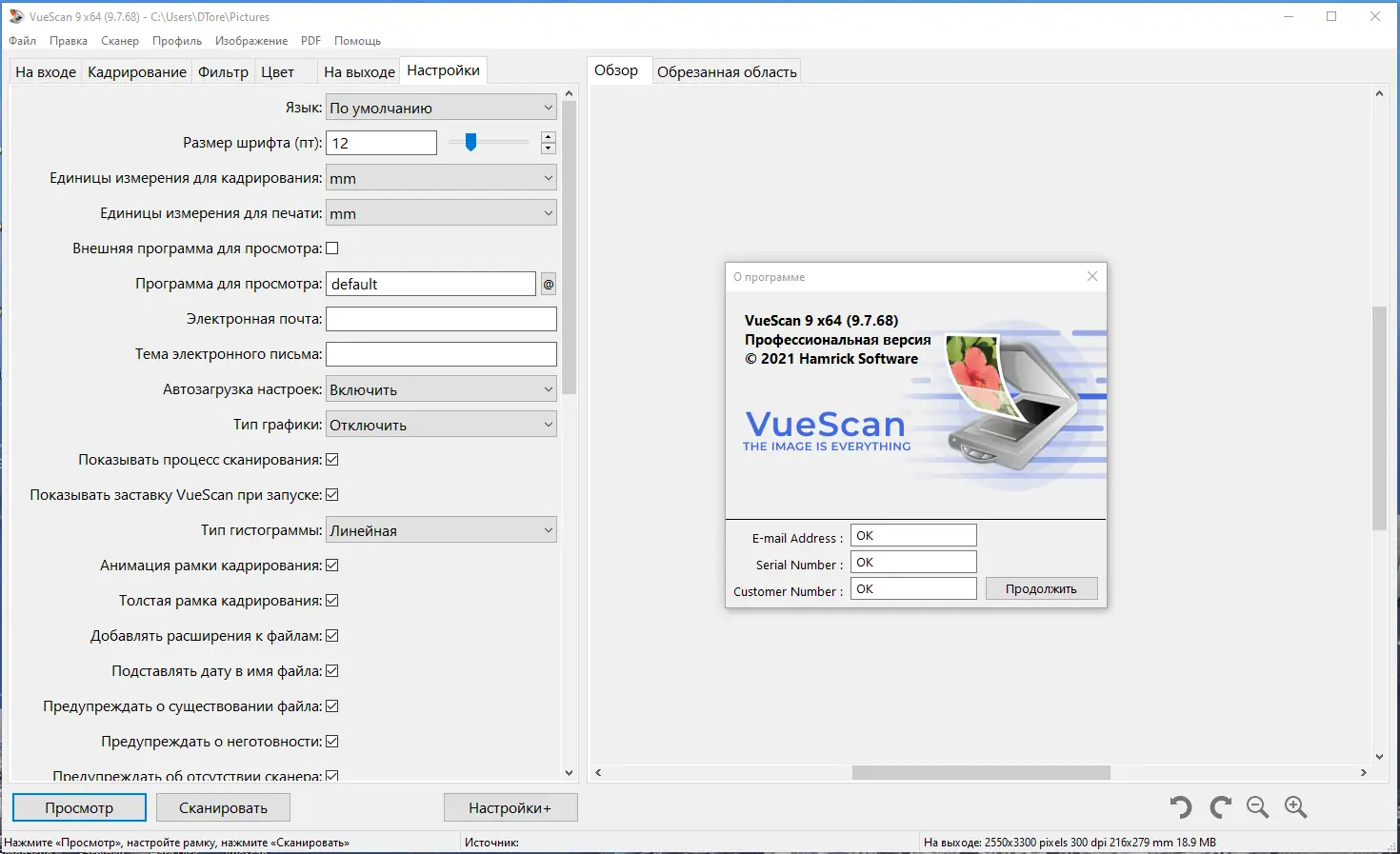Zoom out of the preview image
1400x854 pixels.
pyautogui.click(x=1257, y=806)
